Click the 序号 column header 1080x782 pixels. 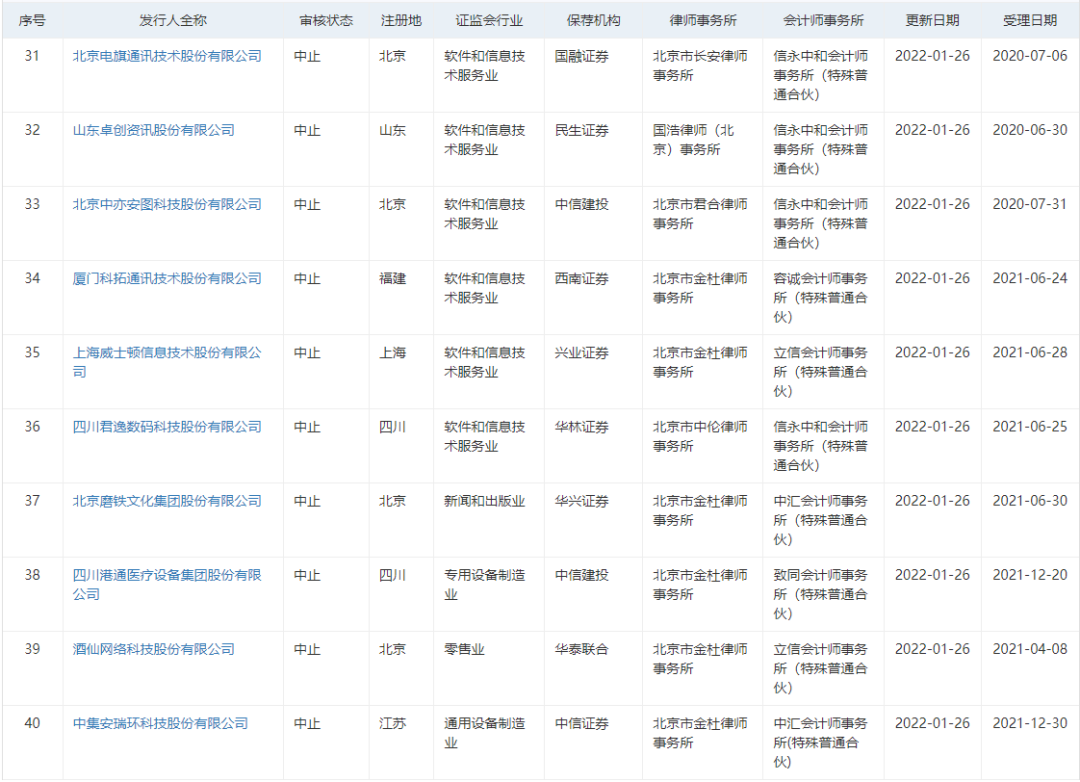pyautogui.click(x=32, y=21)
